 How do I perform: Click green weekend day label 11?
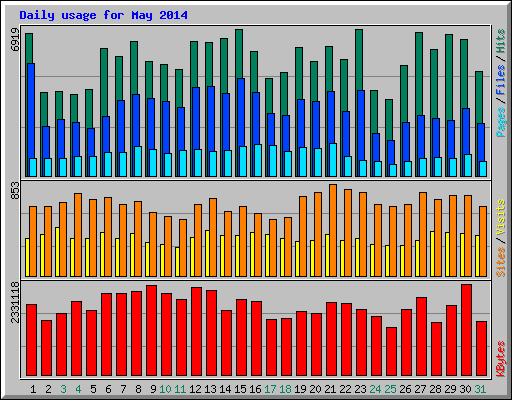pyautogui.click(x=180, y=389)
